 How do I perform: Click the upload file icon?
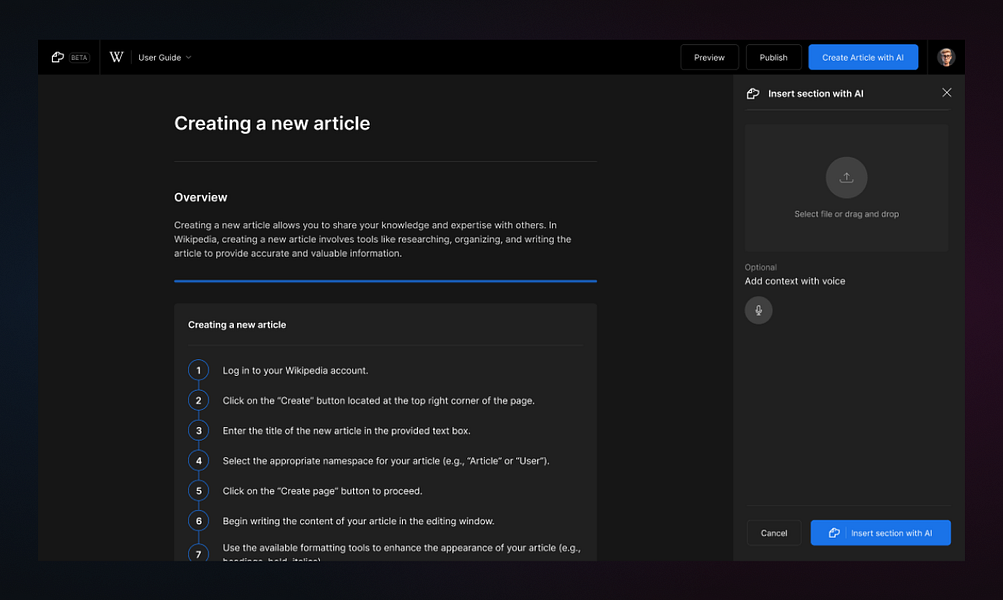(846, 177)
